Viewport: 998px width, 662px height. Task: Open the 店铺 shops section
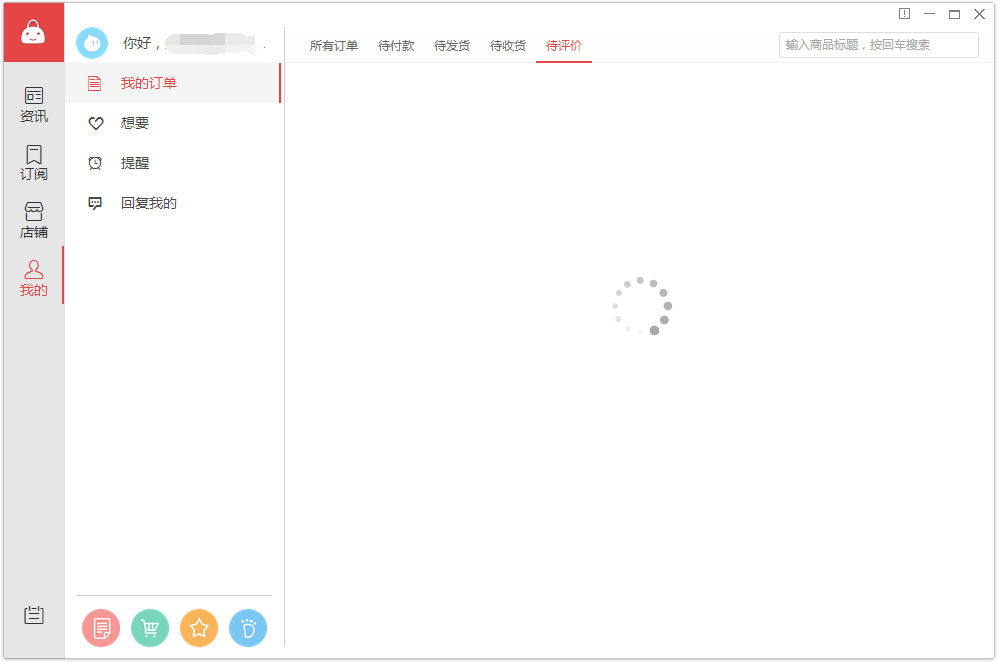point(34,220)
